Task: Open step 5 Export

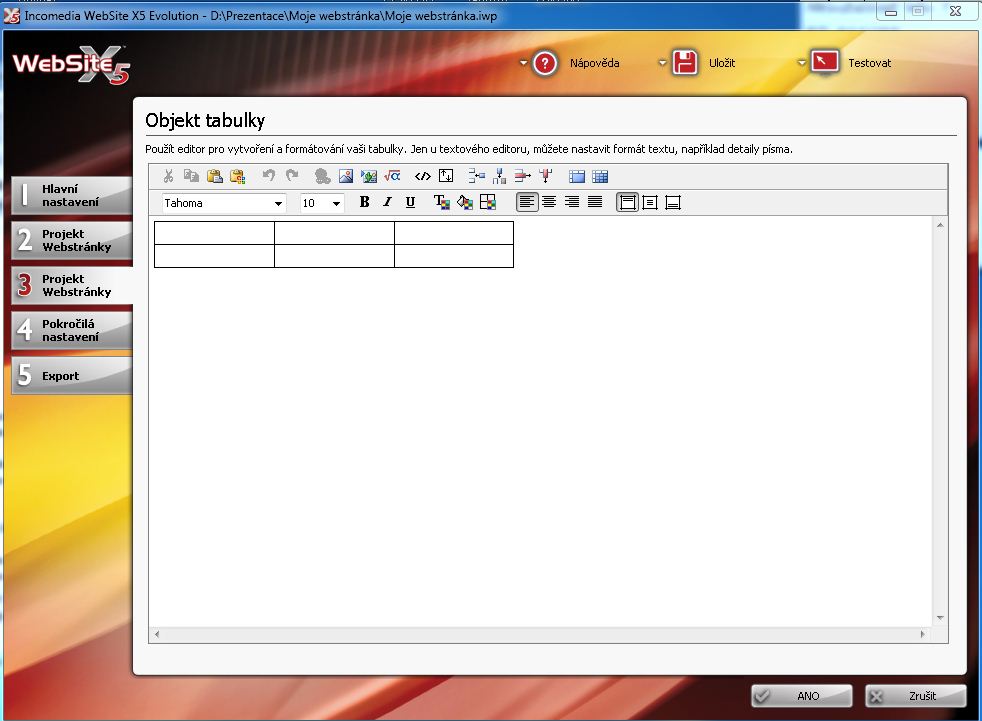Action: point(71,376)
